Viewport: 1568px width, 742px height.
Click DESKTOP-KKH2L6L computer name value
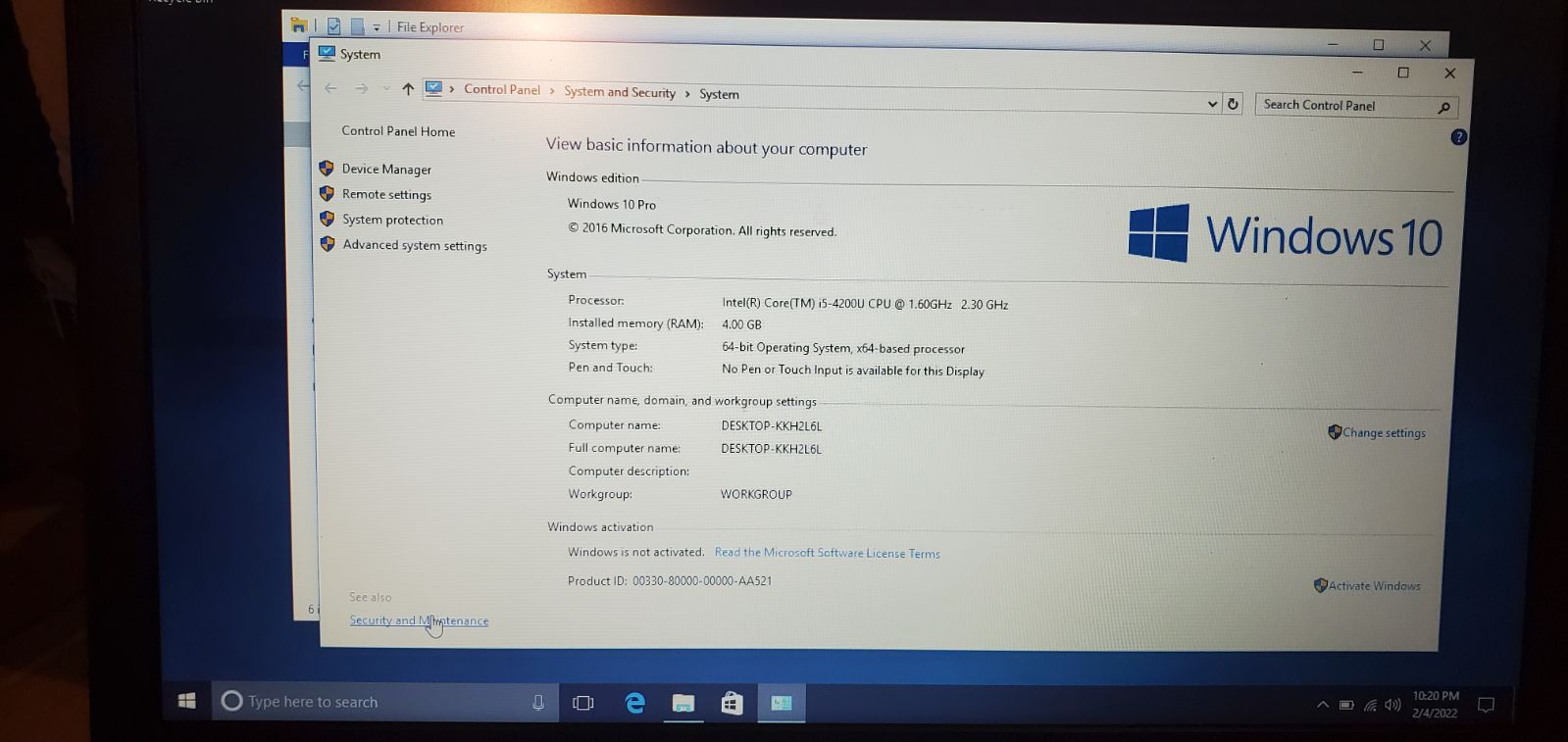(x=772, y=426)
